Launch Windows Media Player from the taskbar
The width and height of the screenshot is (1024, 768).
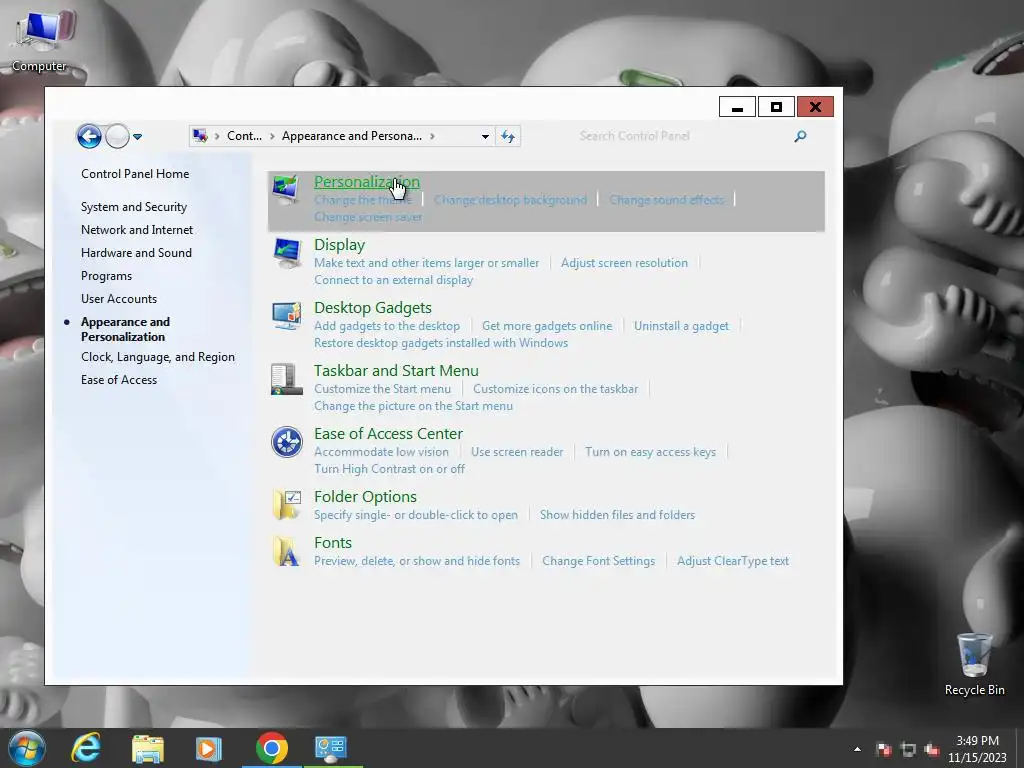(208, 748)
